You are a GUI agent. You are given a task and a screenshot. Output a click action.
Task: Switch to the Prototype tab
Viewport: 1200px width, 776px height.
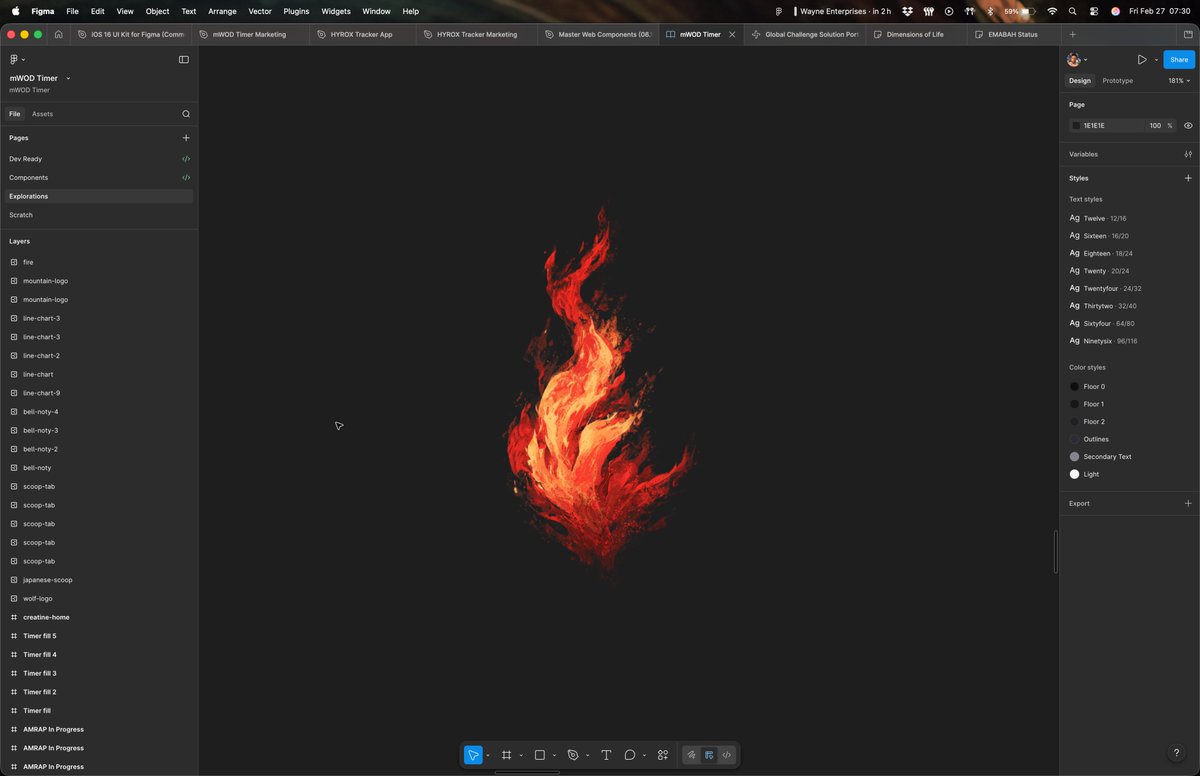pyautogui.click(x=1117, y=80)
